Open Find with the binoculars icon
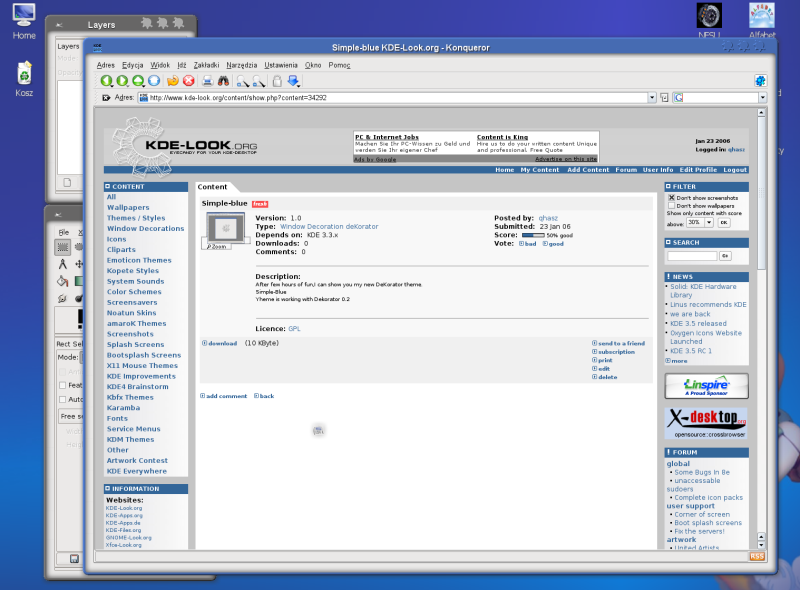Screen dimensions: 800x590 coord(223,81)
